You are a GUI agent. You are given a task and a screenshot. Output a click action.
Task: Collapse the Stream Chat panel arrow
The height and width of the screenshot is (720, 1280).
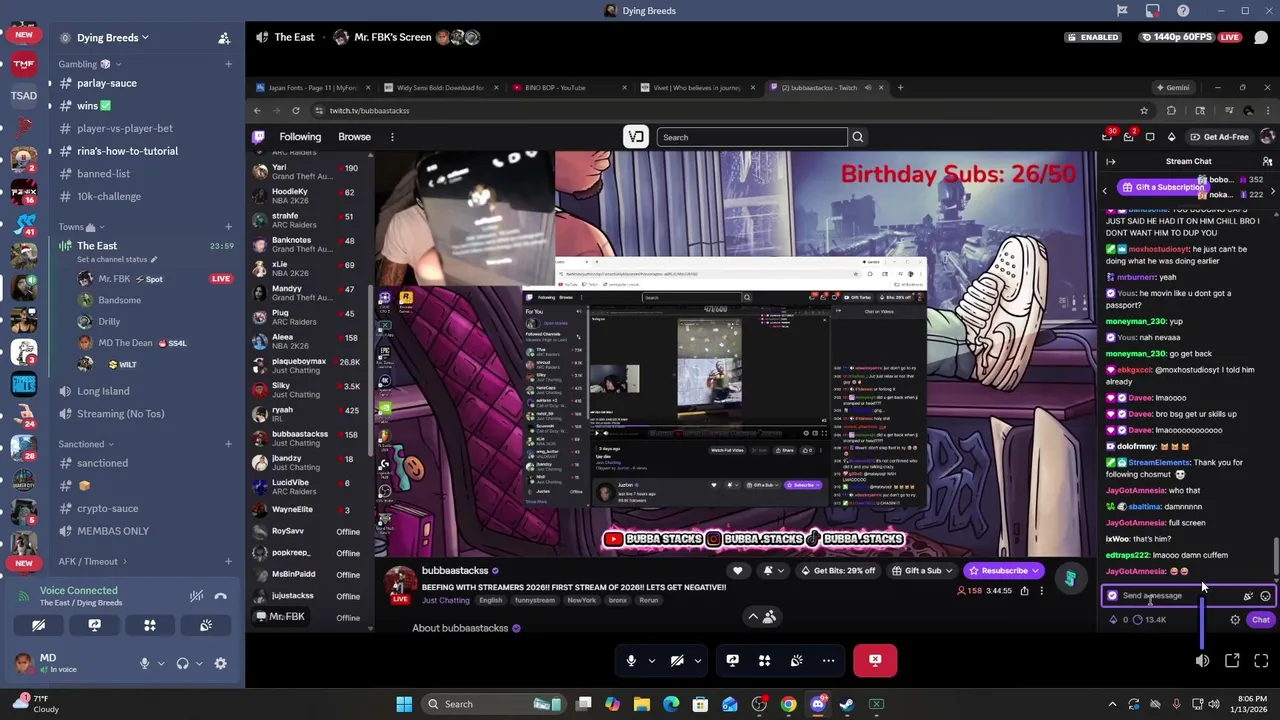(x=1111, y=161)
